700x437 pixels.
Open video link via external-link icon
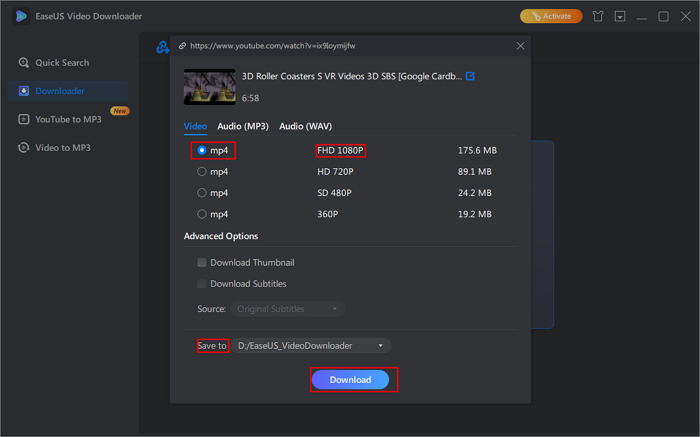click(470, 77)
